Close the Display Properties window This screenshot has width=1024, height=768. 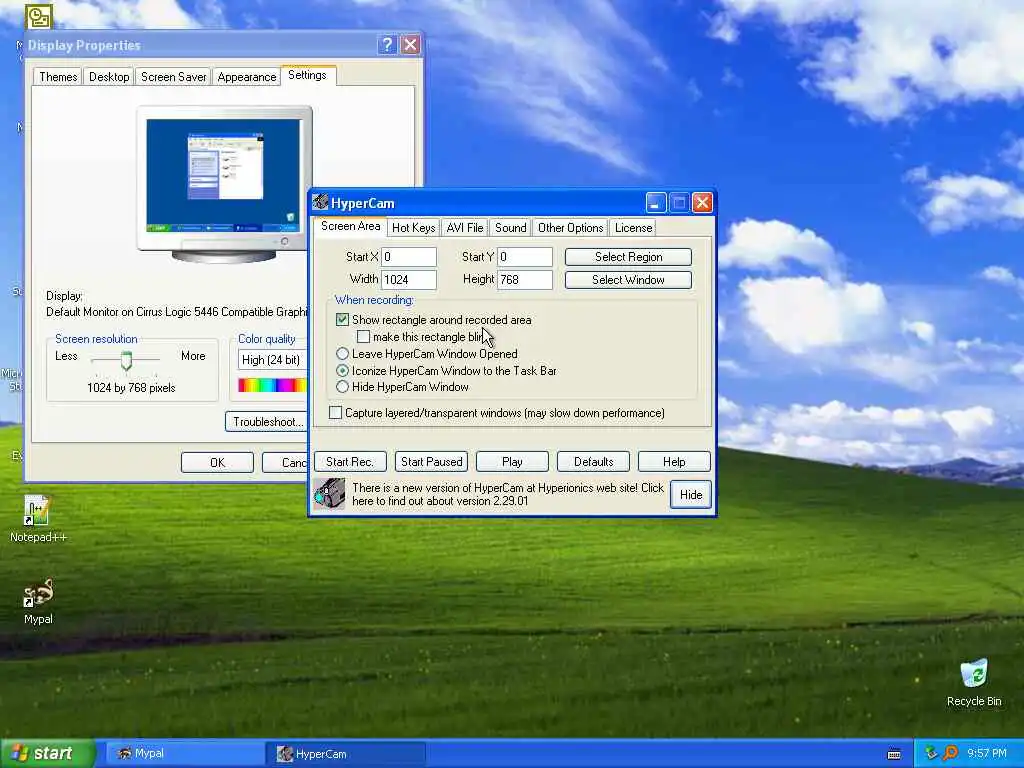(410, 44)
